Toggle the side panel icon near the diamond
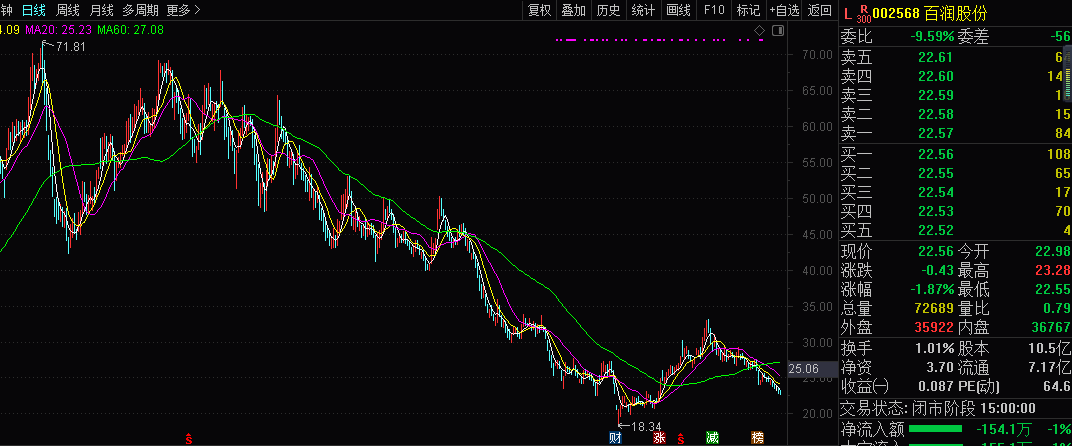1072x446 pixels. pos(778,32)
